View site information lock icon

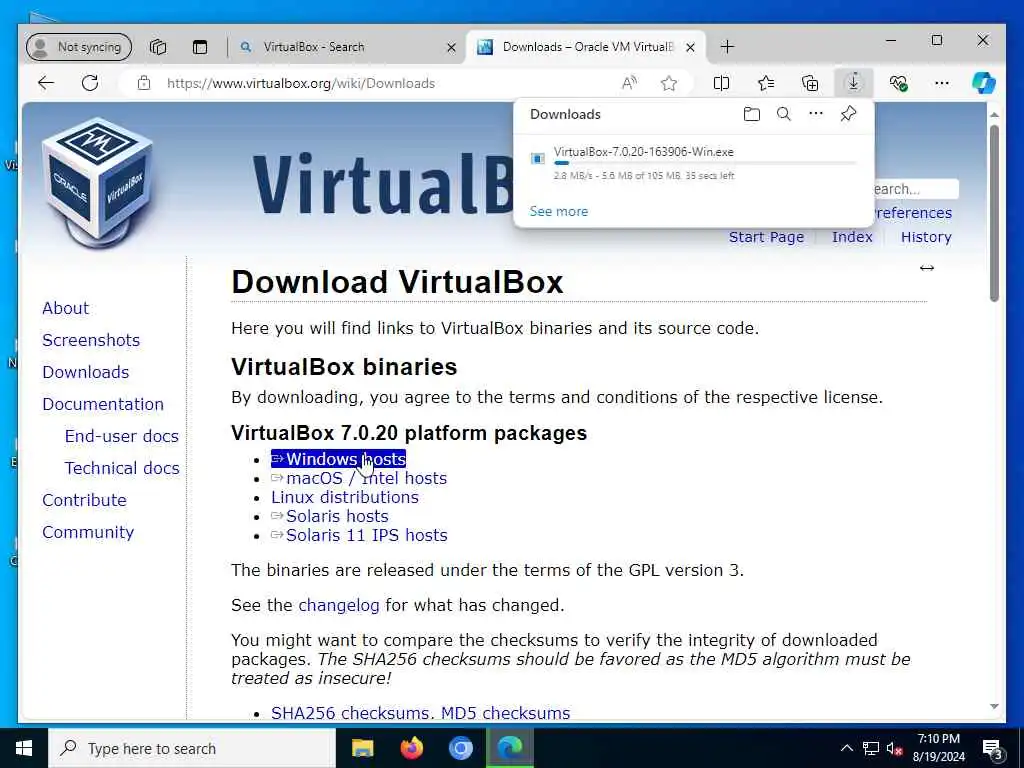[x=144, y=83]
